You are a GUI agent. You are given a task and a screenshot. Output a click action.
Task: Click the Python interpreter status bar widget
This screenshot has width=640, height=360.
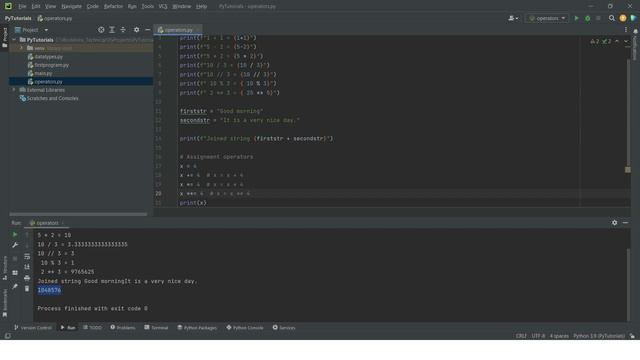[x=599, y=336]
